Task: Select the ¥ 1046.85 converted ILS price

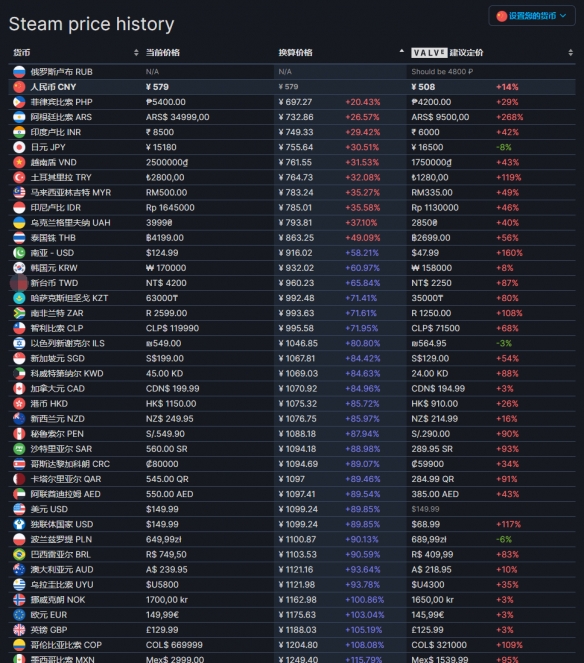Action: (298, 343)
